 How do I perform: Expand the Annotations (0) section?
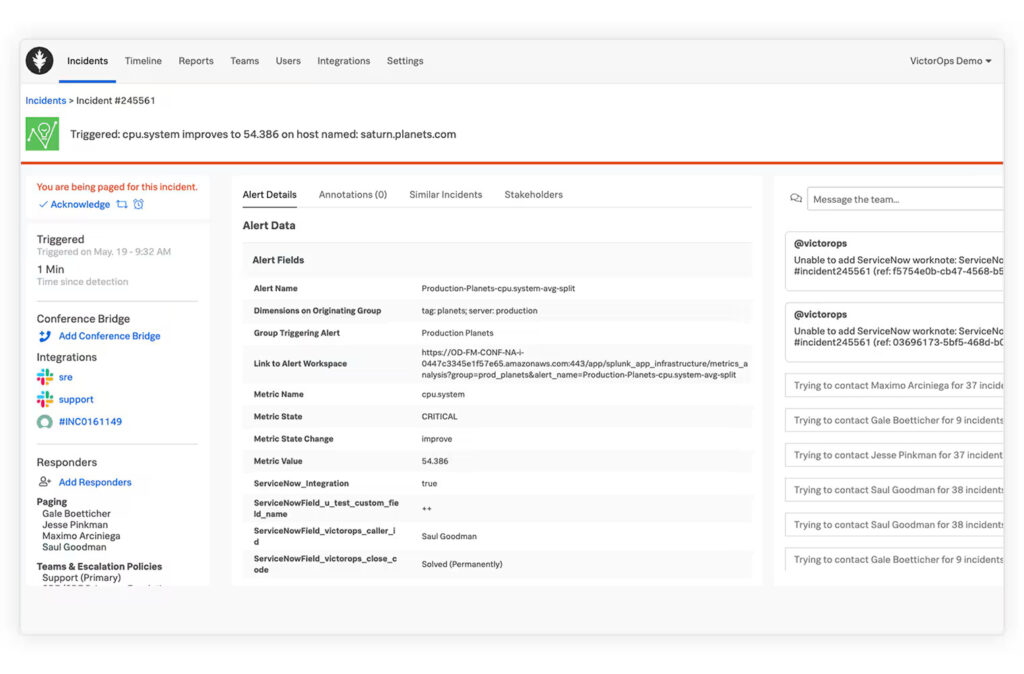(355, 194)
